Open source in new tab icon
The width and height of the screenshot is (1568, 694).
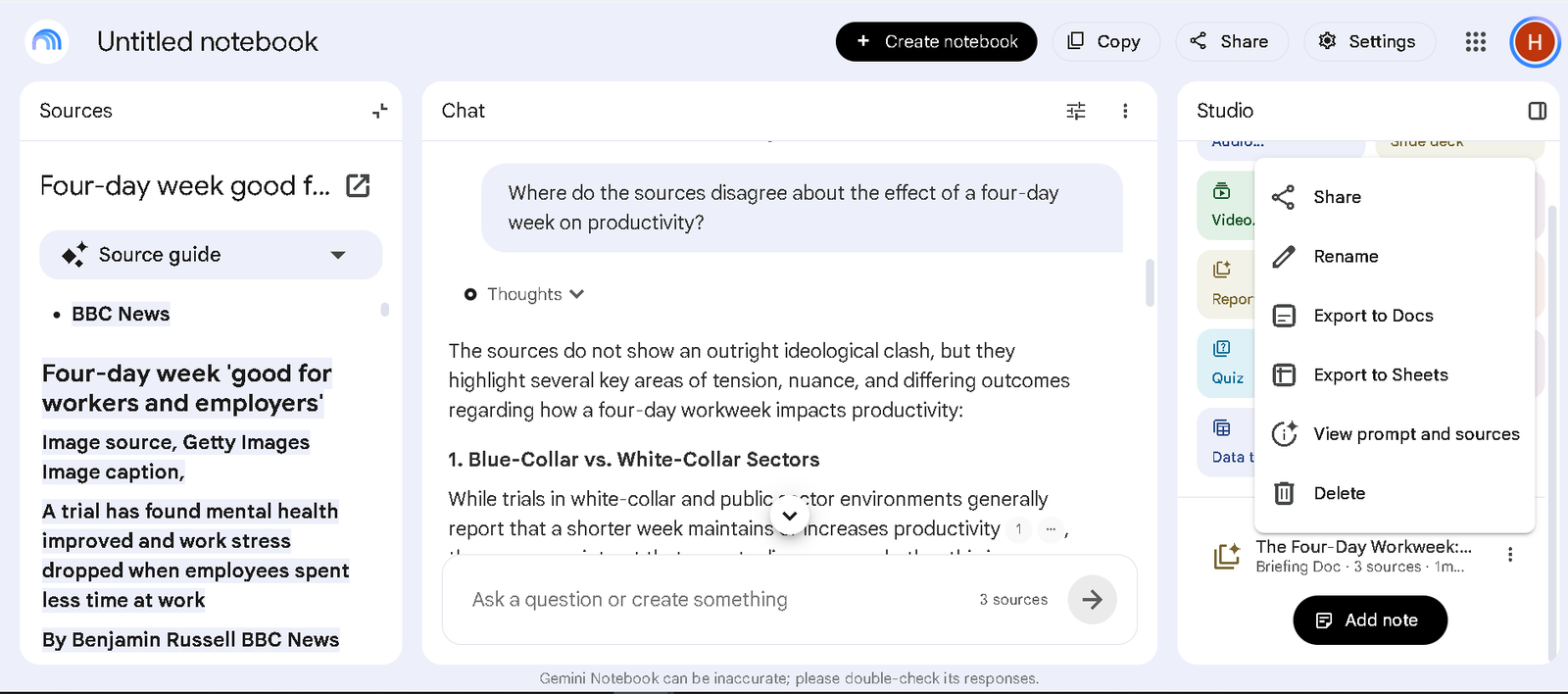[359, 185]
